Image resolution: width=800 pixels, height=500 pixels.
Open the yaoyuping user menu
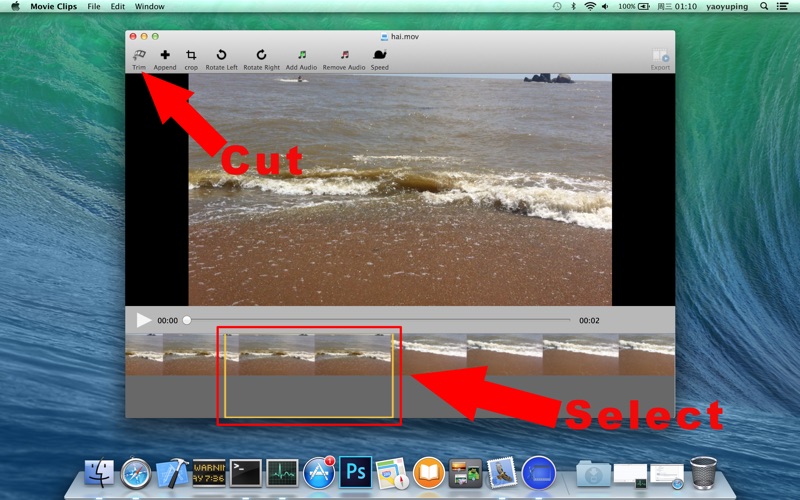pyautogui.click(x=727, y=7)
